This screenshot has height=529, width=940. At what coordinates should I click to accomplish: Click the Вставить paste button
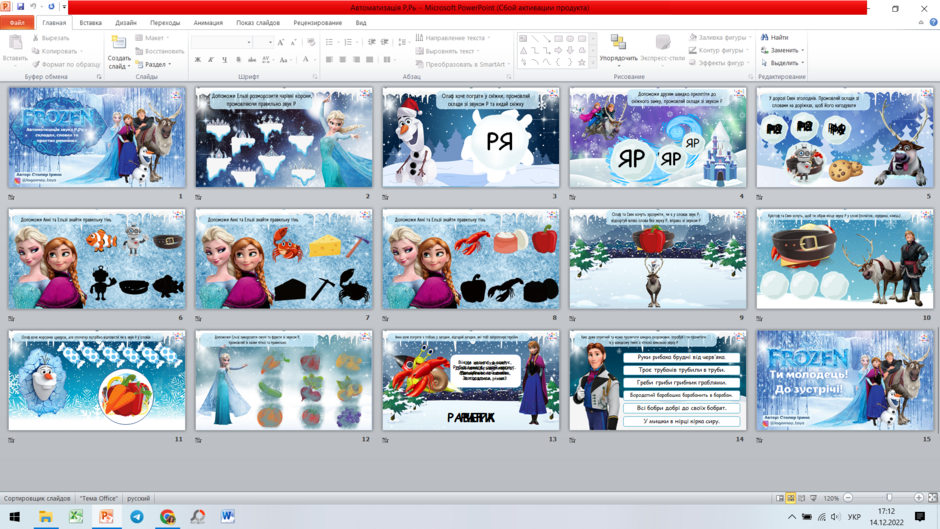pyautogui.click(x=15, y=49)
